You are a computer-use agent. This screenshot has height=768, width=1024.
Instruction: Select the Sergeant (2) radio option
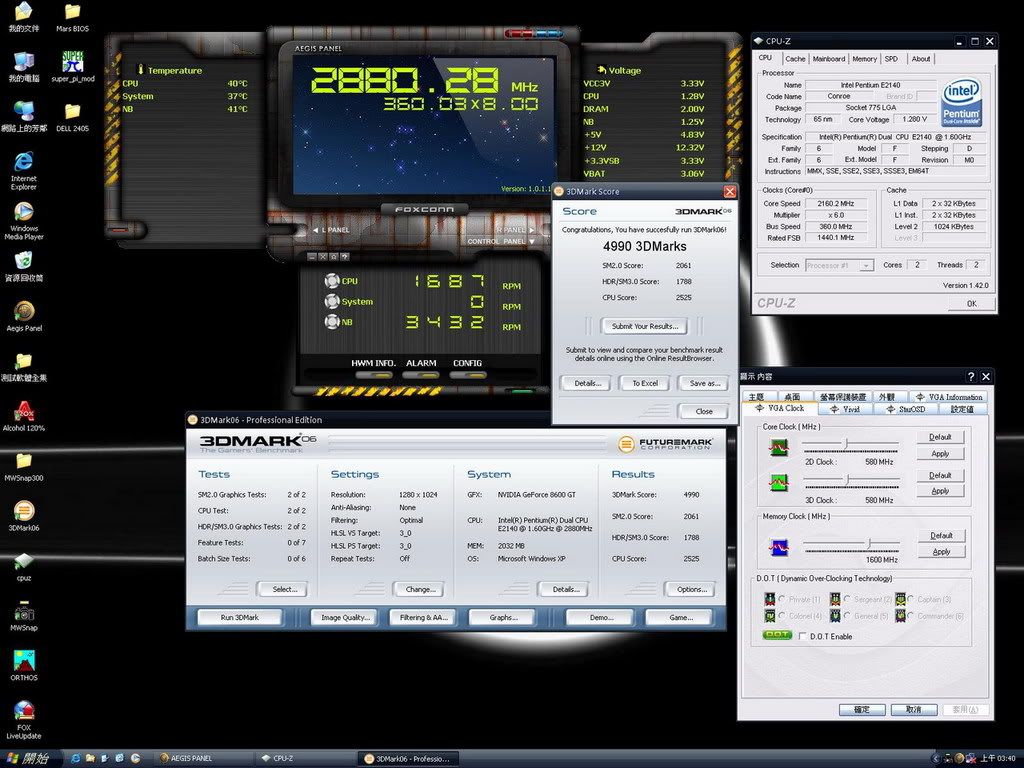click(847, 599)
